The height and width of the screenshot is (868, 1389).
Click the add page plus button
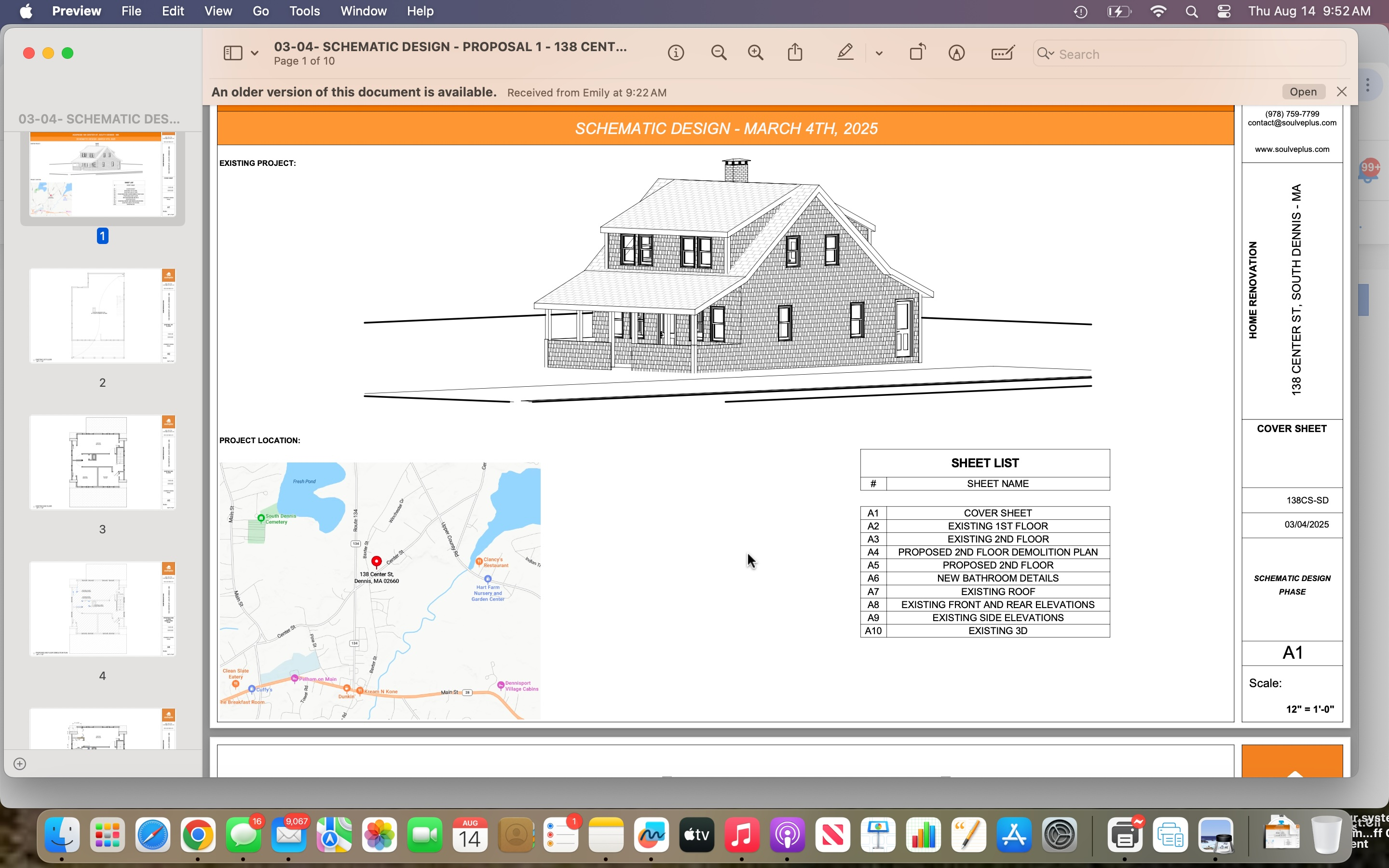(x=20, y=763)
